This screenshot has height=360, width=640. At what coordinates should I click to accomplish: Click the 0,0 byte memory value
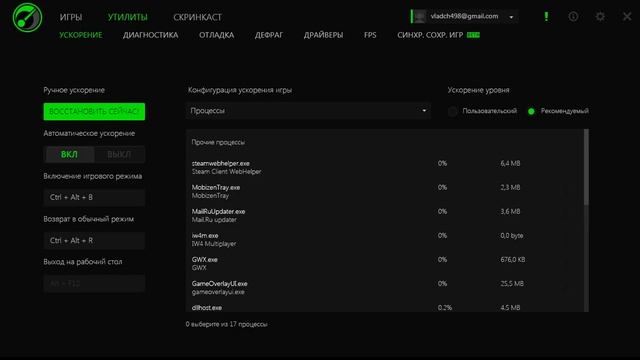[x=512, y=236]
